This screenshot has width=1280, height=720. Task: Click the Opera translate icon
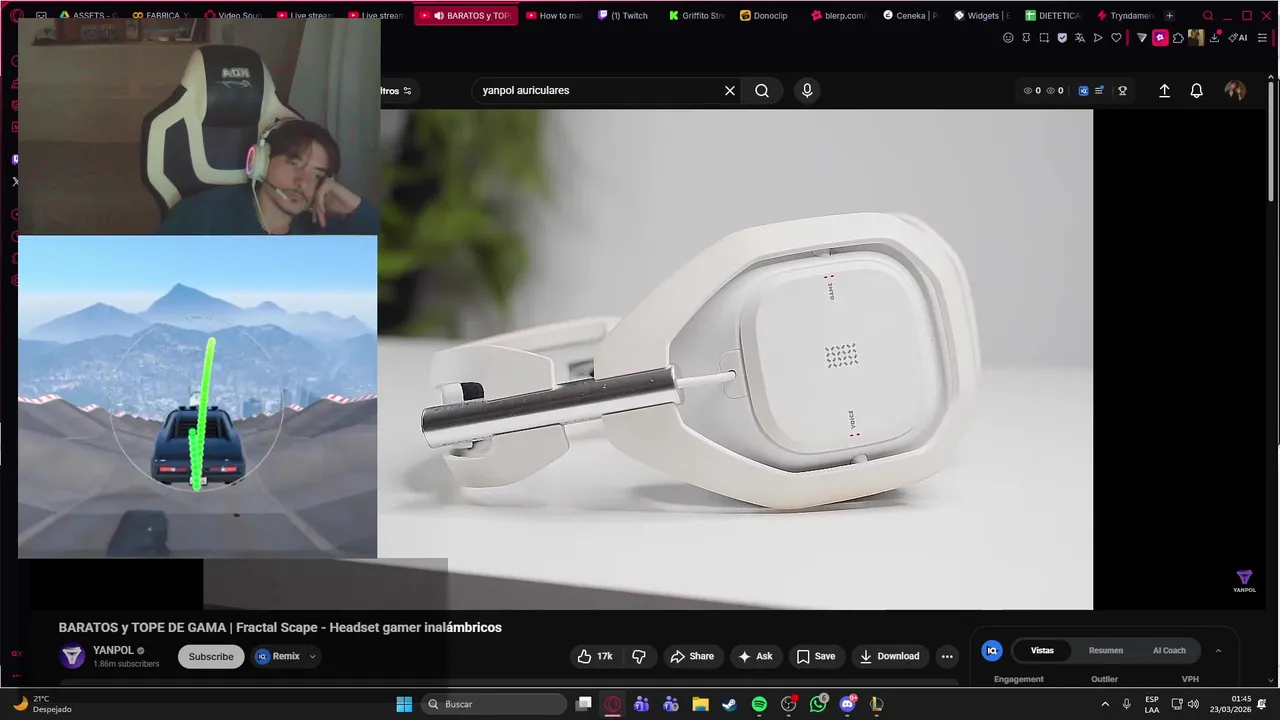tap(1080, 38)
